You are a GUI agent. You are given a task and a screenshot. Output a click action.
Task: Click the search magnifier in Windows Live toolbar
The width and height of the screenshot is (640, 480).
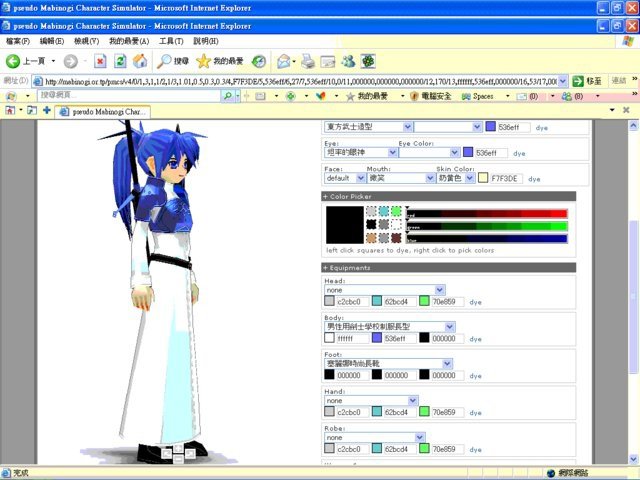(228, 96)
